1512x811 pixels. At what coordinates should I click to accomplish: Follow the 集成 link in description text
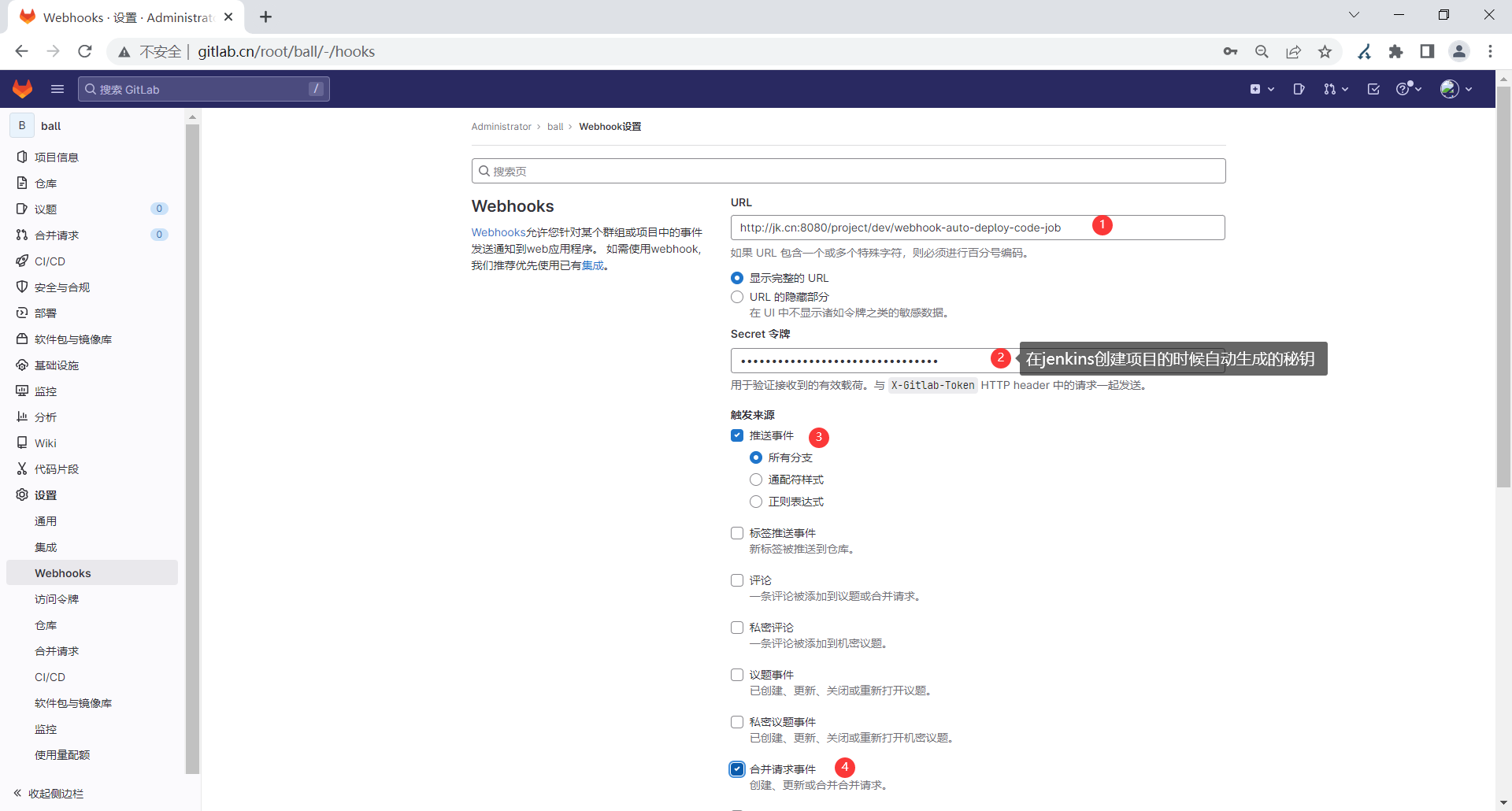593,265
